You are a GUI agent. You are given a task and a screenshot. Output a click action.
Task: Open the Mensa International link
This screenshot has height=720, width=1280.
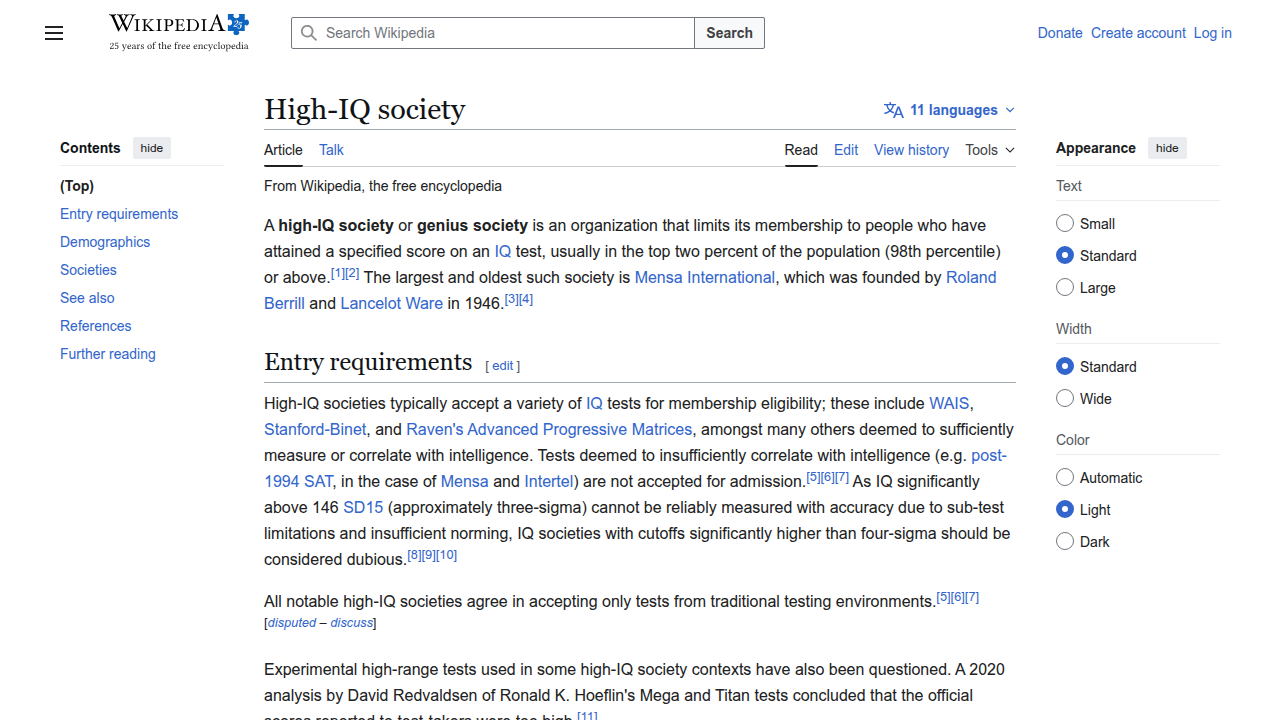(705, 277)
